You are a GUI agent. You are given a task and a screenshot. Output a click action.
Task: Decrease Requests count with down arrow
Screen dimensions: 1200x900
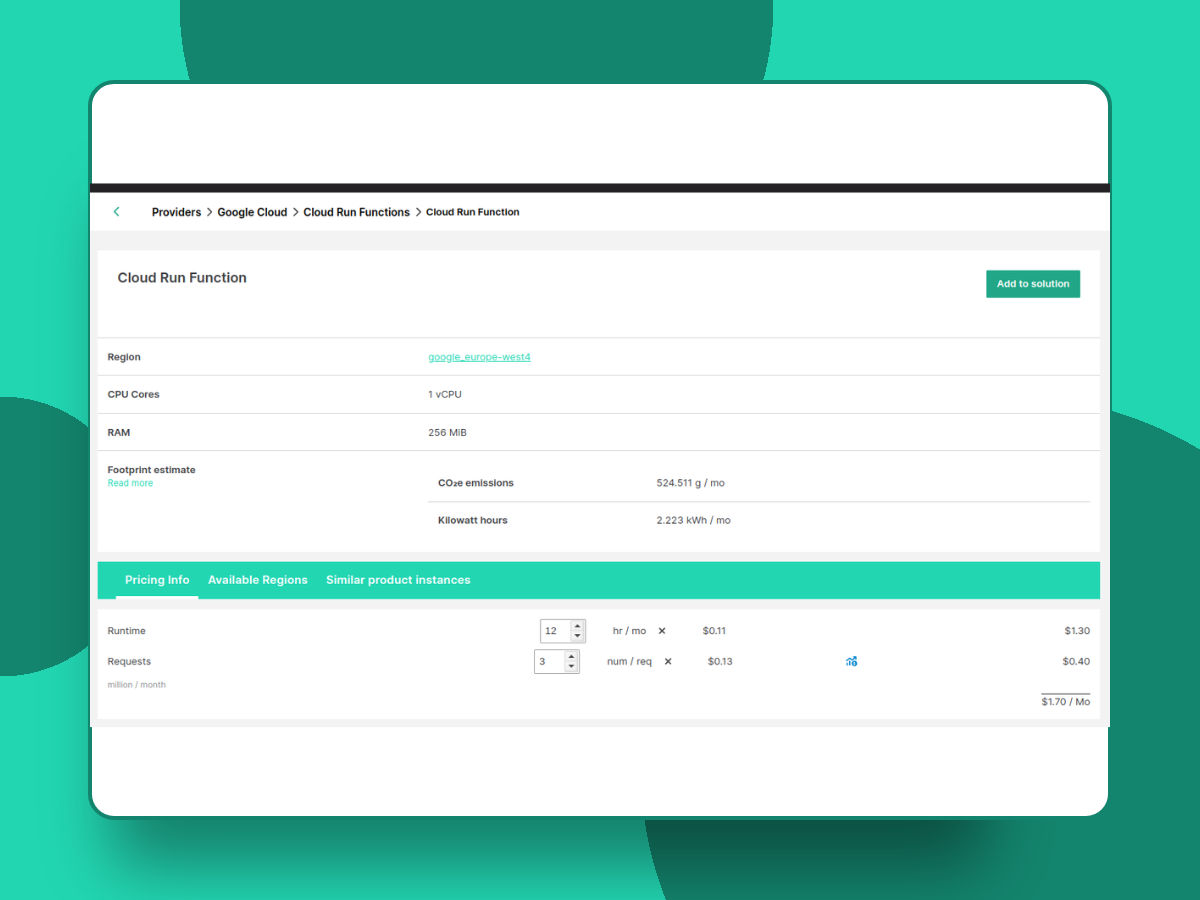(571, 666)
